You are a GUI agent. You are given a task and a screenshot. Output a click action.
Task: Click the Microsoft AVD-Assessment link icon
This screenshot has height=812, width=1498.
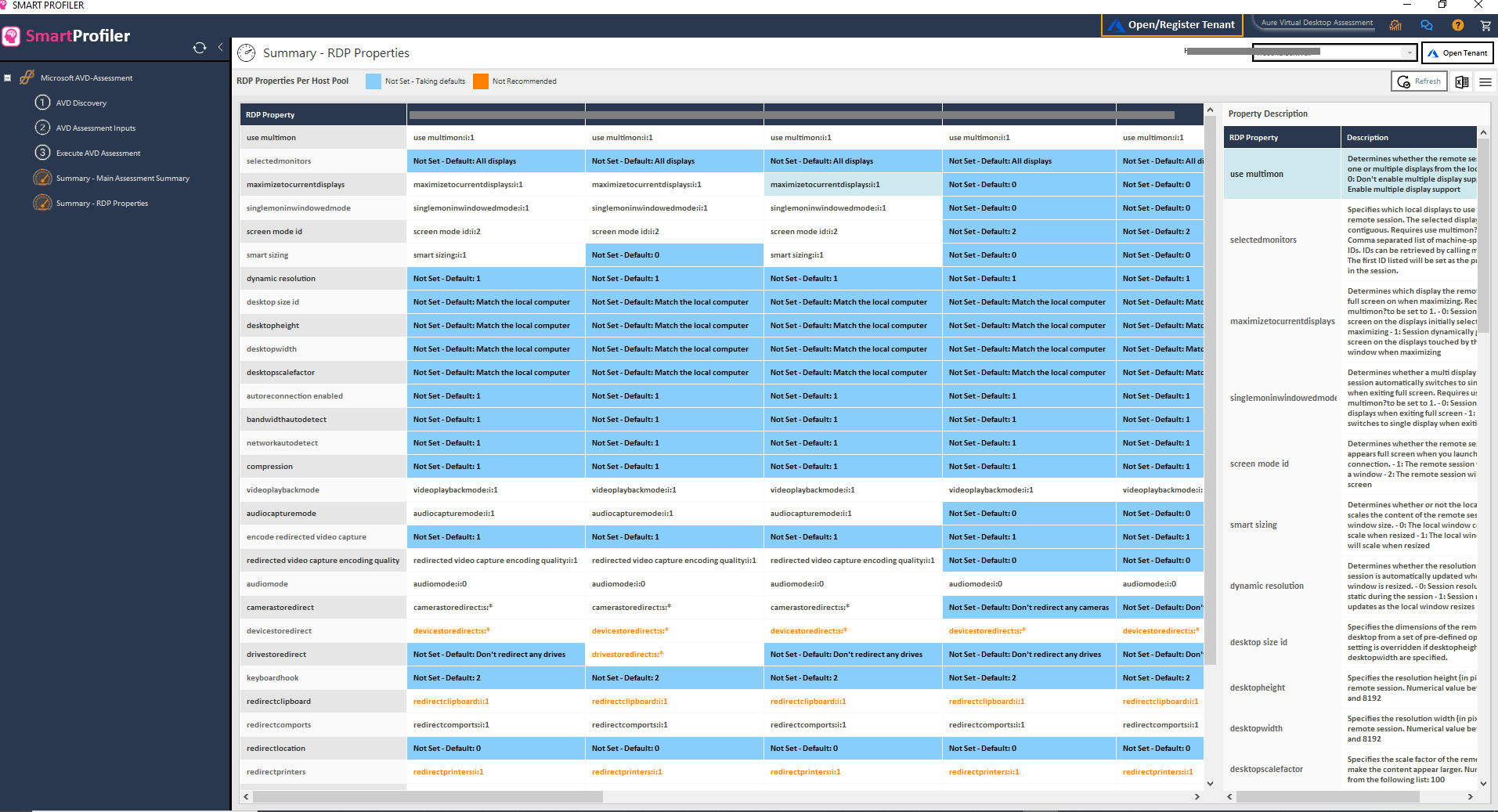[27, 77]
